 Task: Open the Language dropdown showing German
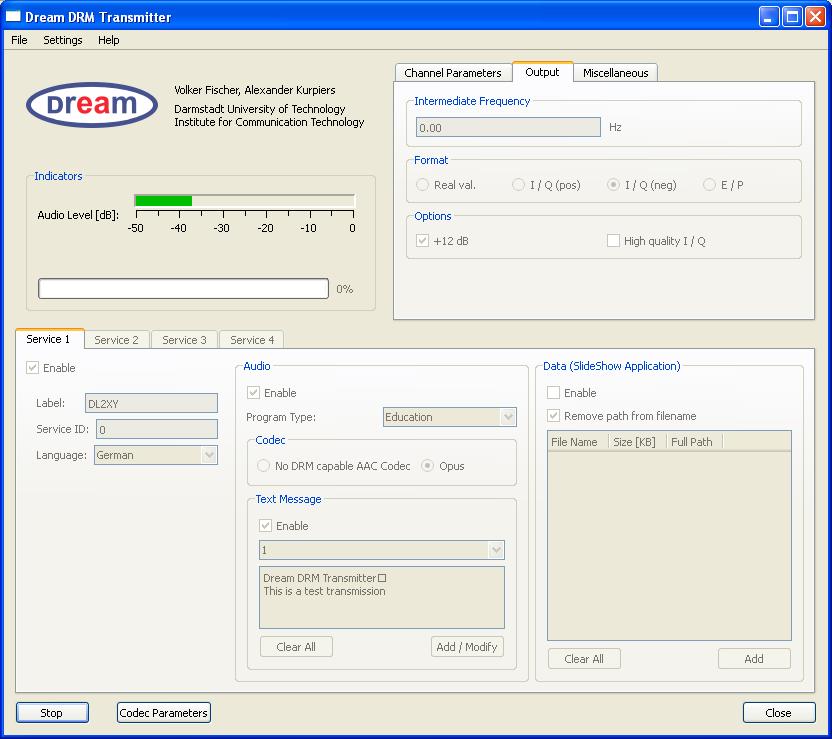click(x=156, y=455)
